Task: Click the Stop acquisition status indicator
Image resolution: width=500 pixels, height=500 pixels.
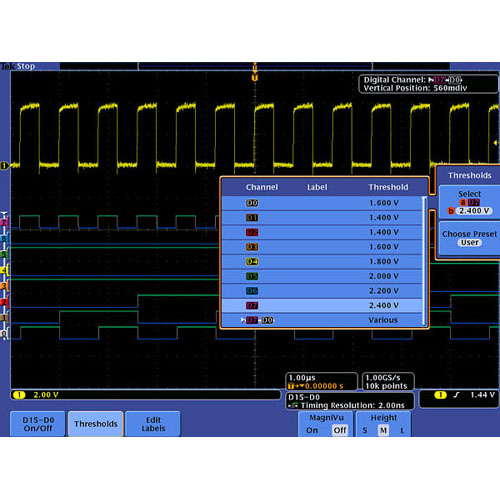Action: (26, 66)
